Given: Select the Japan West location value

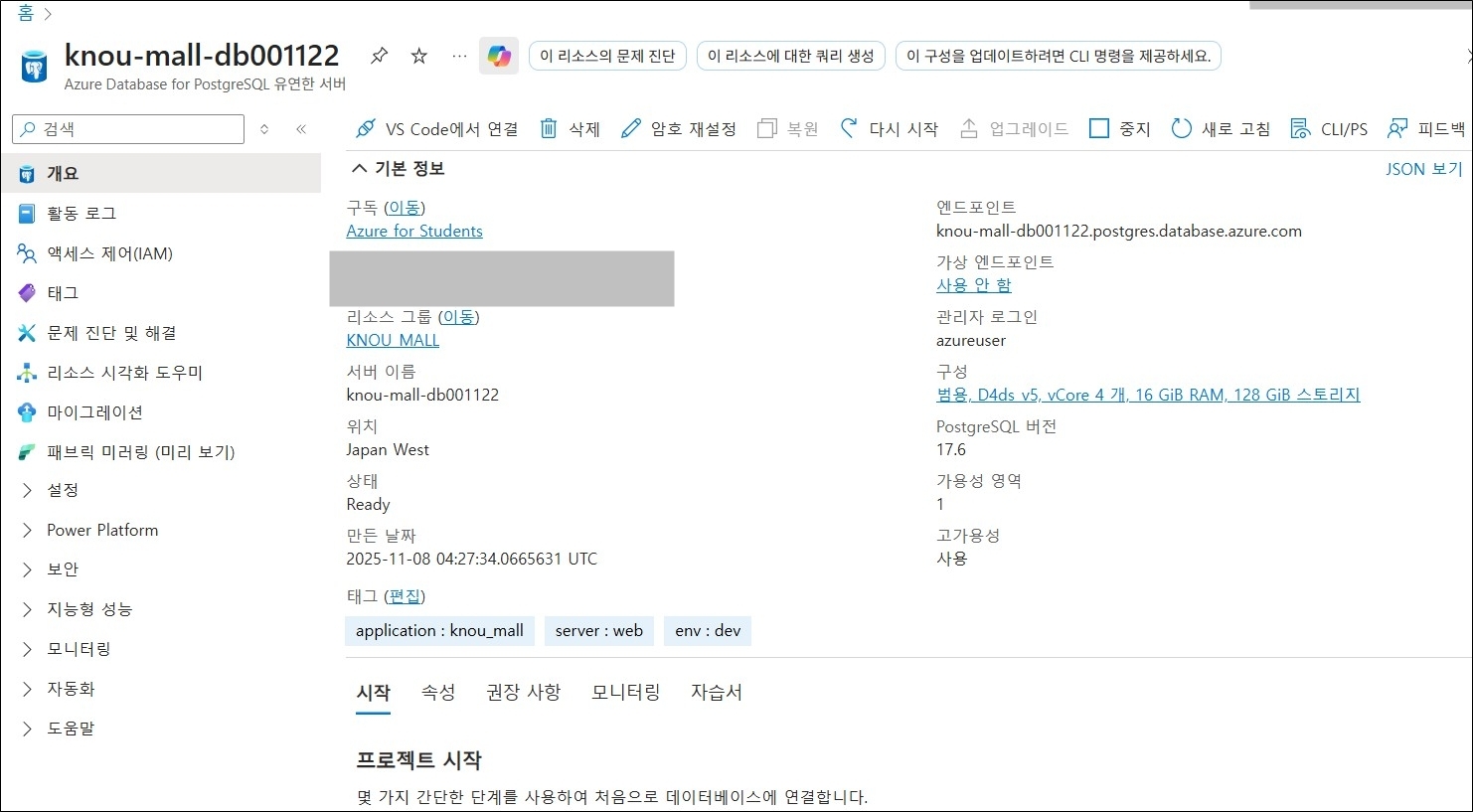Looking at the screenshot, I should coord(388,449).
